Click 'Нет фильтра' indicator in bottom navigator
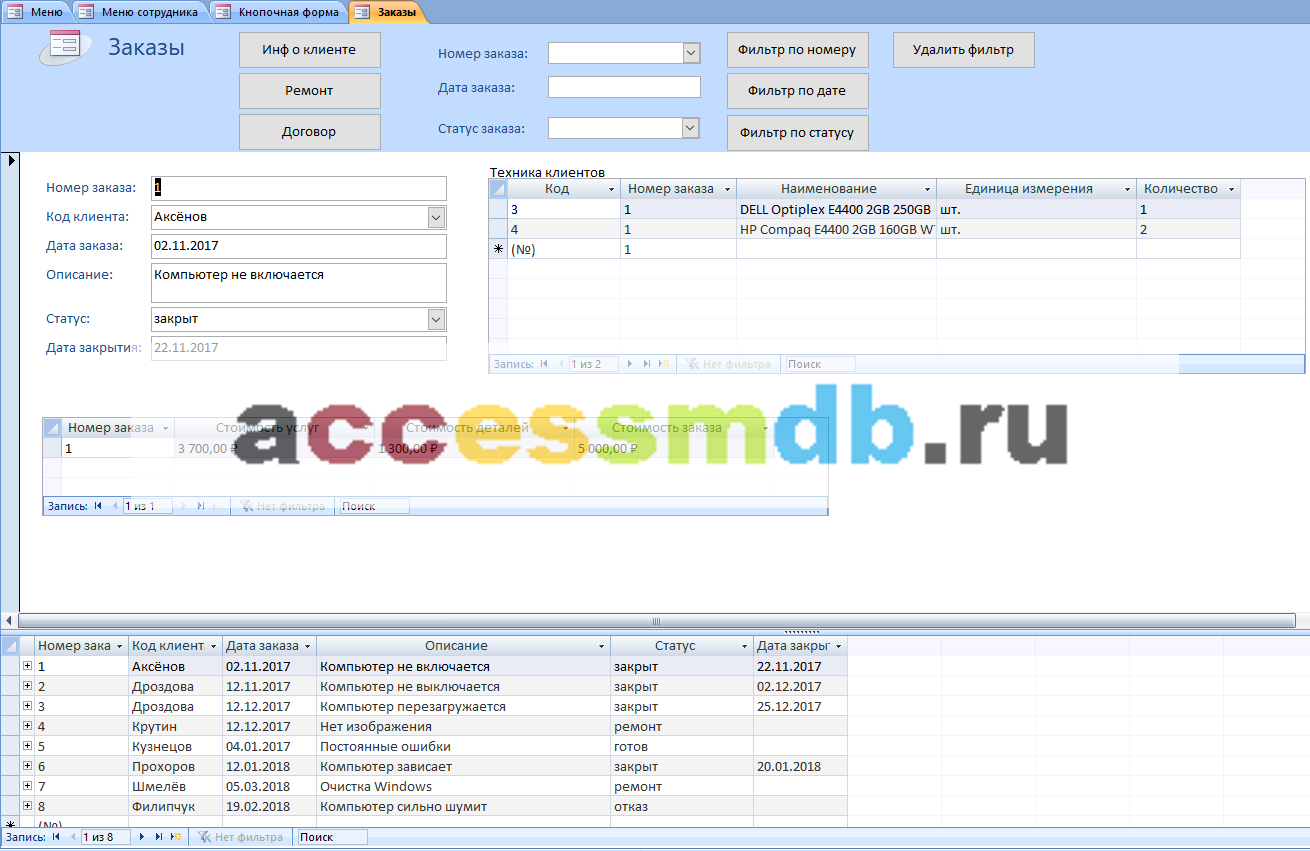This screenshot has width=1310, height=851. point(240,837)
